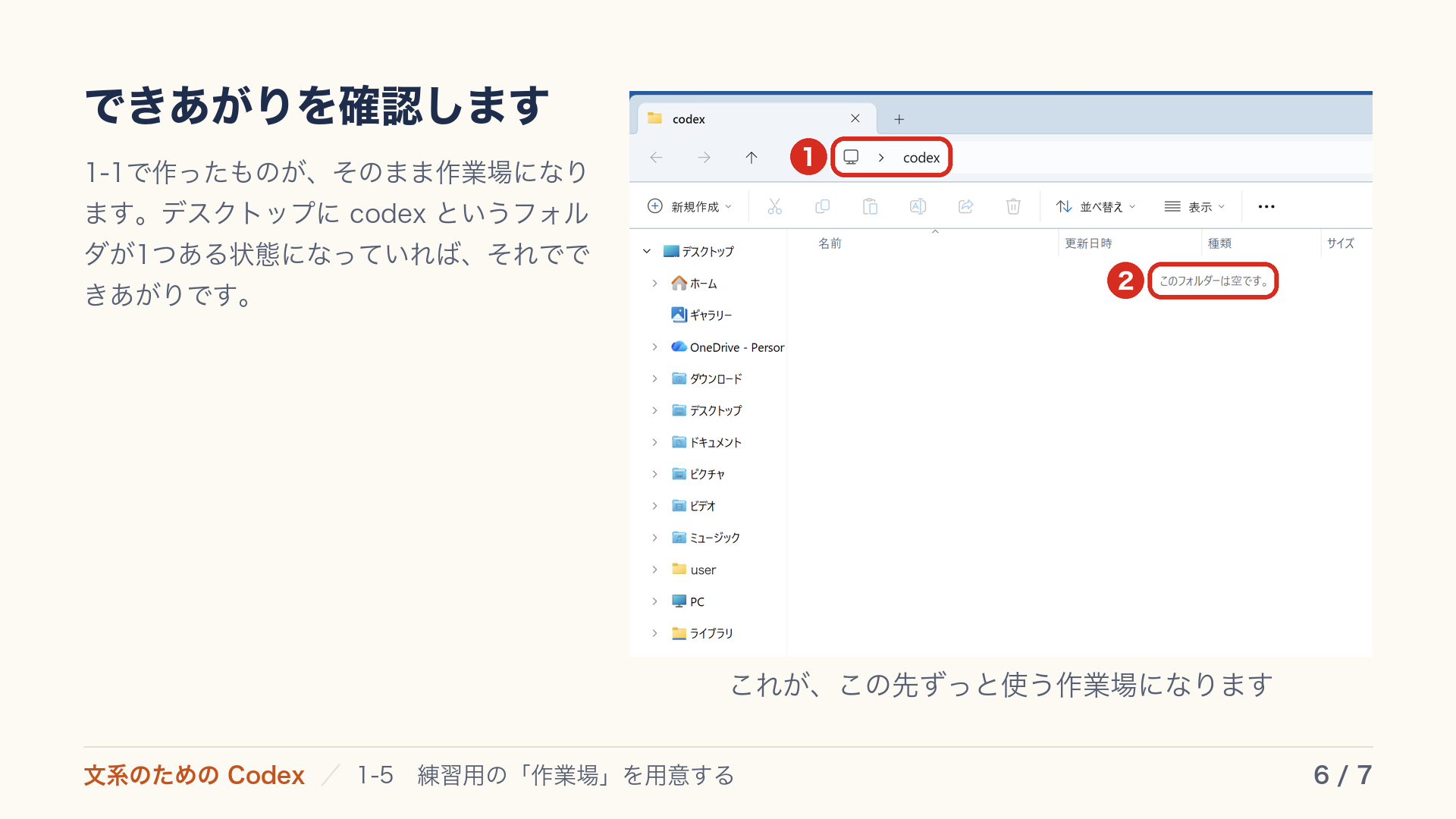The height and width of the screenshot is (819, 1456).
Task: Sort by サイズ column header
Action: pyautogui.click(x=1340, y=243)
